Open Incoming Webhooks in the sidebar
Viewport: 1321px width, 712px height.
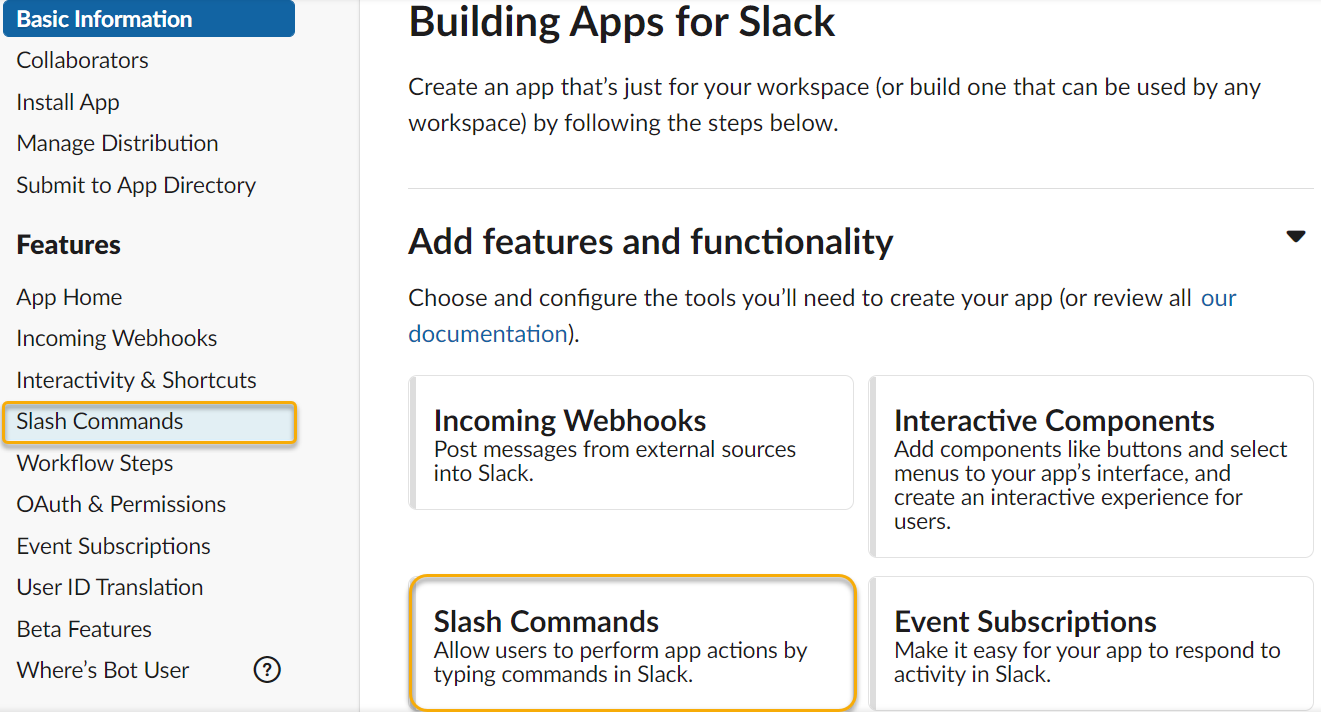117,338
